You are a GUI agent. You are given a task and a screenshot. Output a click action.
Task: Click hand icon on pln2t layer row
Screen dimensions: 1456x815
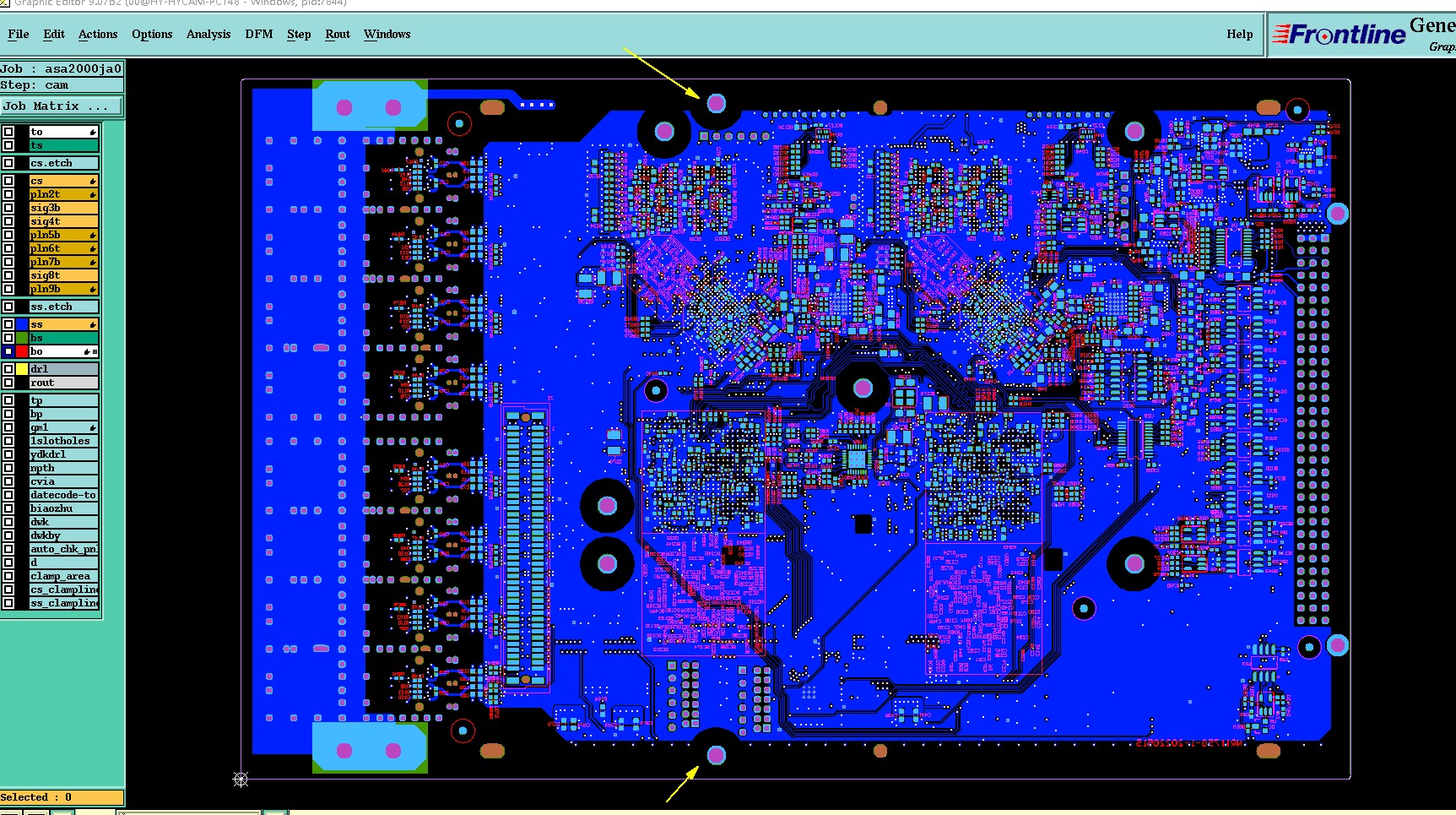point(93,195)
